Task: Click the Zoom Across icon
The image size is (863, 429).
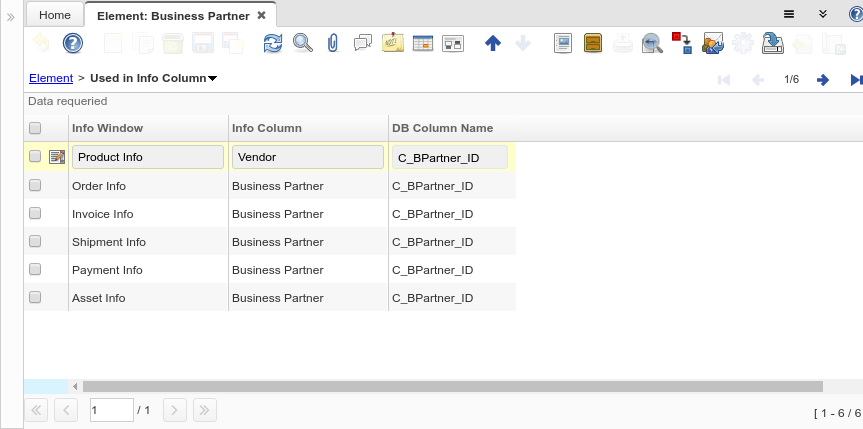Action: (652, 43)
